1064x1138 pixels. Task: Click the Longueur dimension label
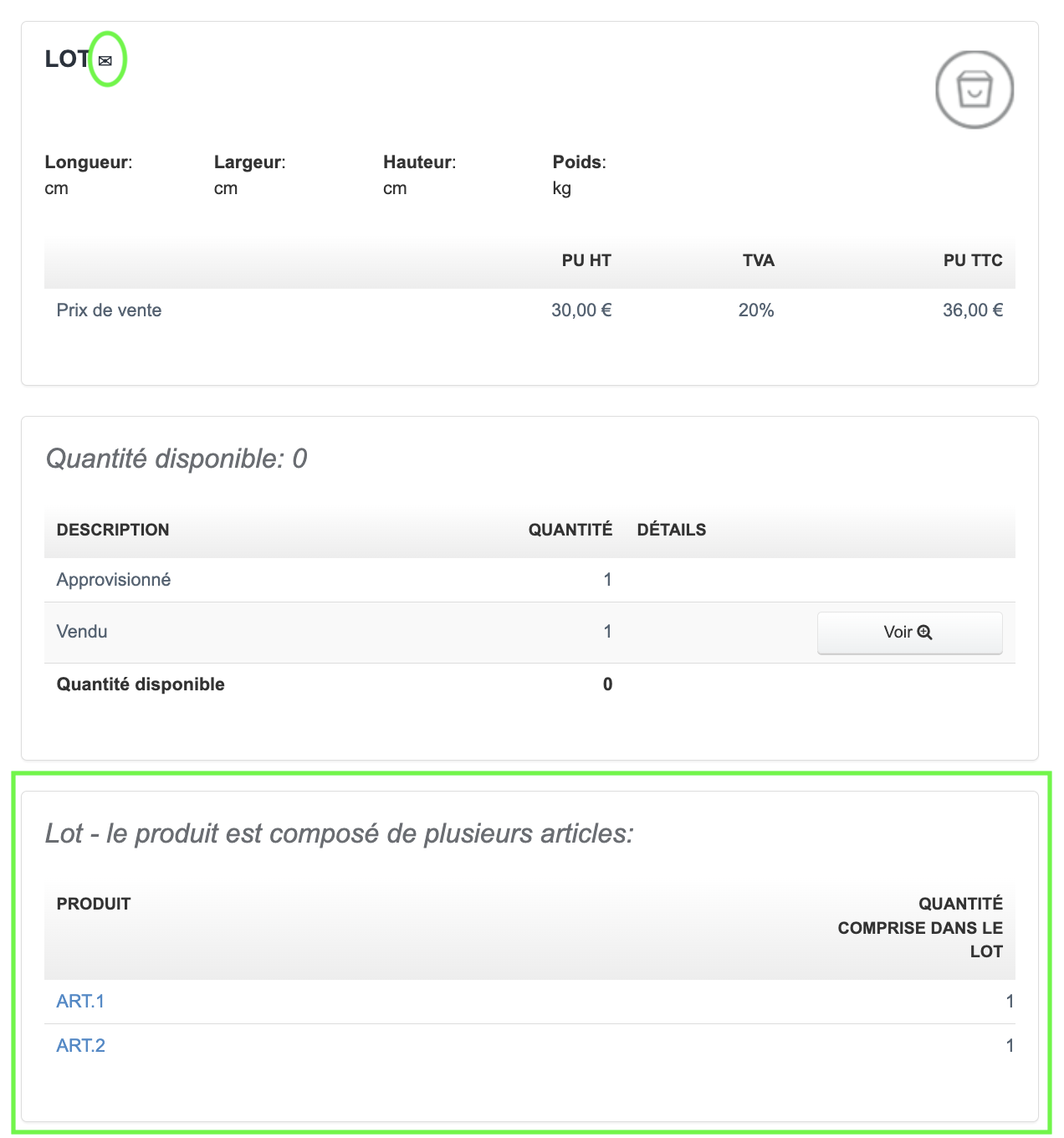88,162
